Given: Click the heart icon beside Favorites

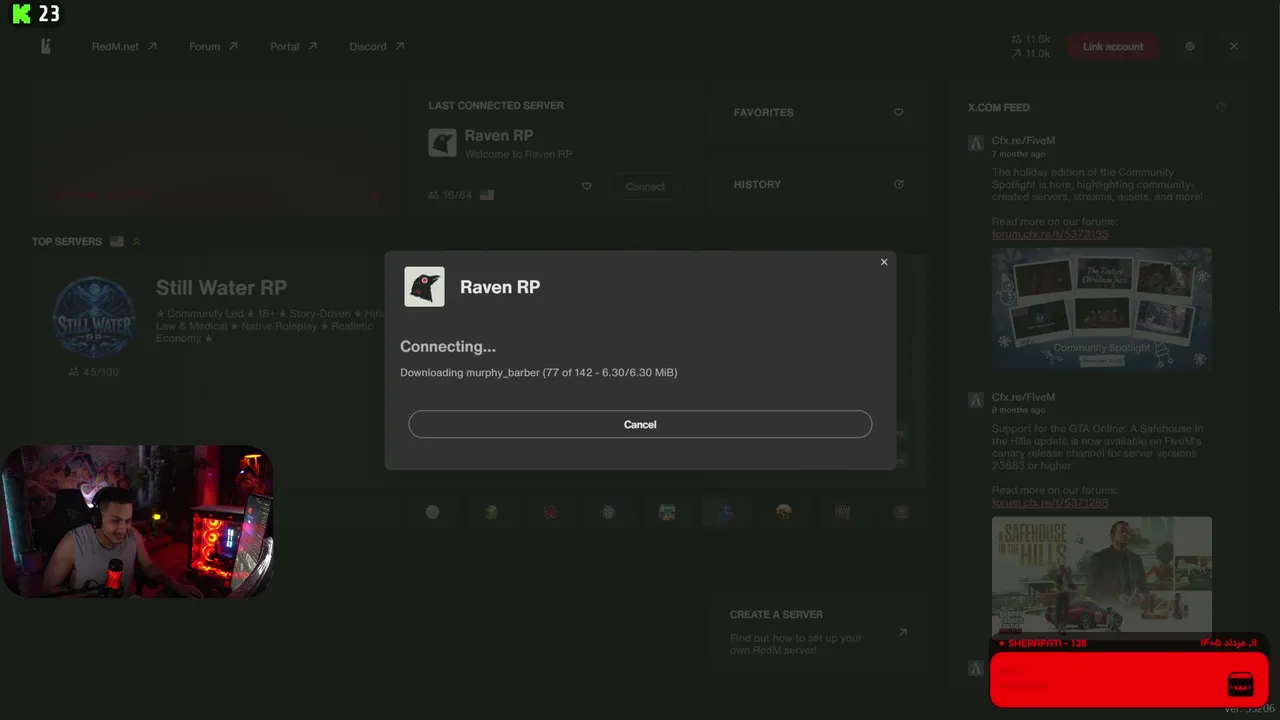Looking at the screenshot, I should 898,112.
